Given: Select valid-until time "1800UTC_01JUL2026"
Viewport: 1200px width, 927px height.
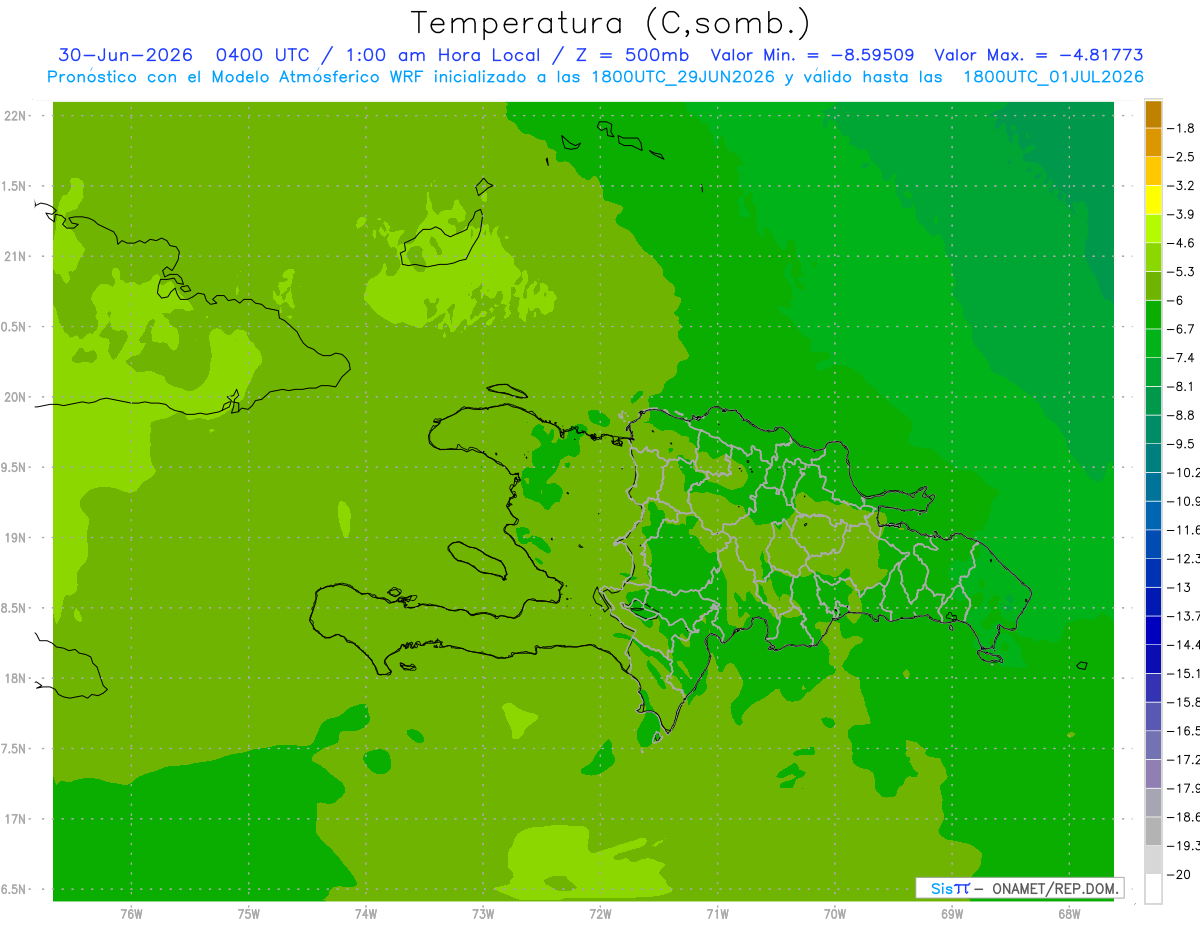Looking at the screenshot, I should pos(1053,77).
